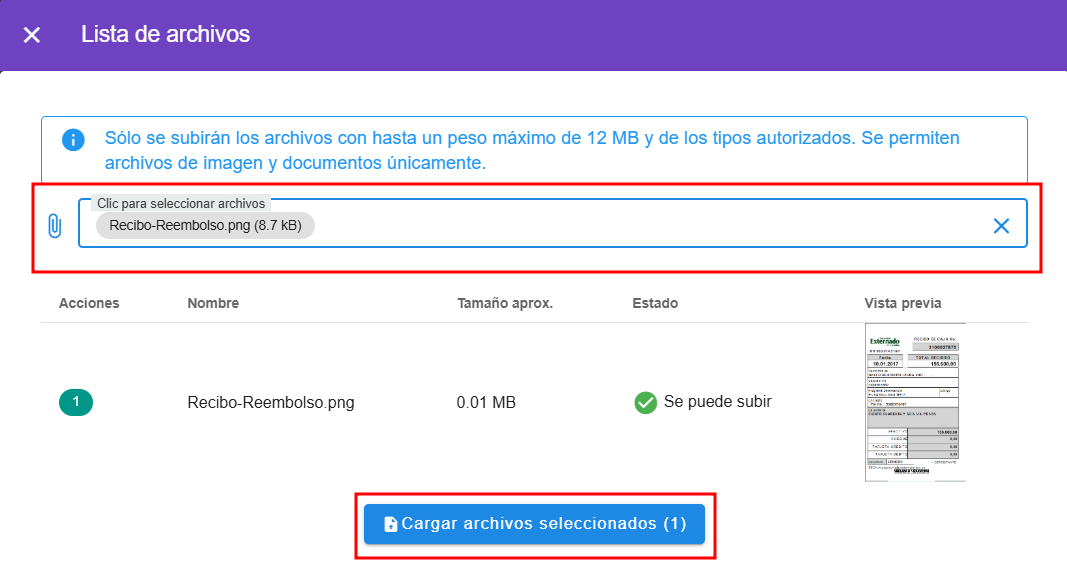Open the receipt preview thumbnail
This screenshot has width=1067, height=576.
(x=915, y=402)
